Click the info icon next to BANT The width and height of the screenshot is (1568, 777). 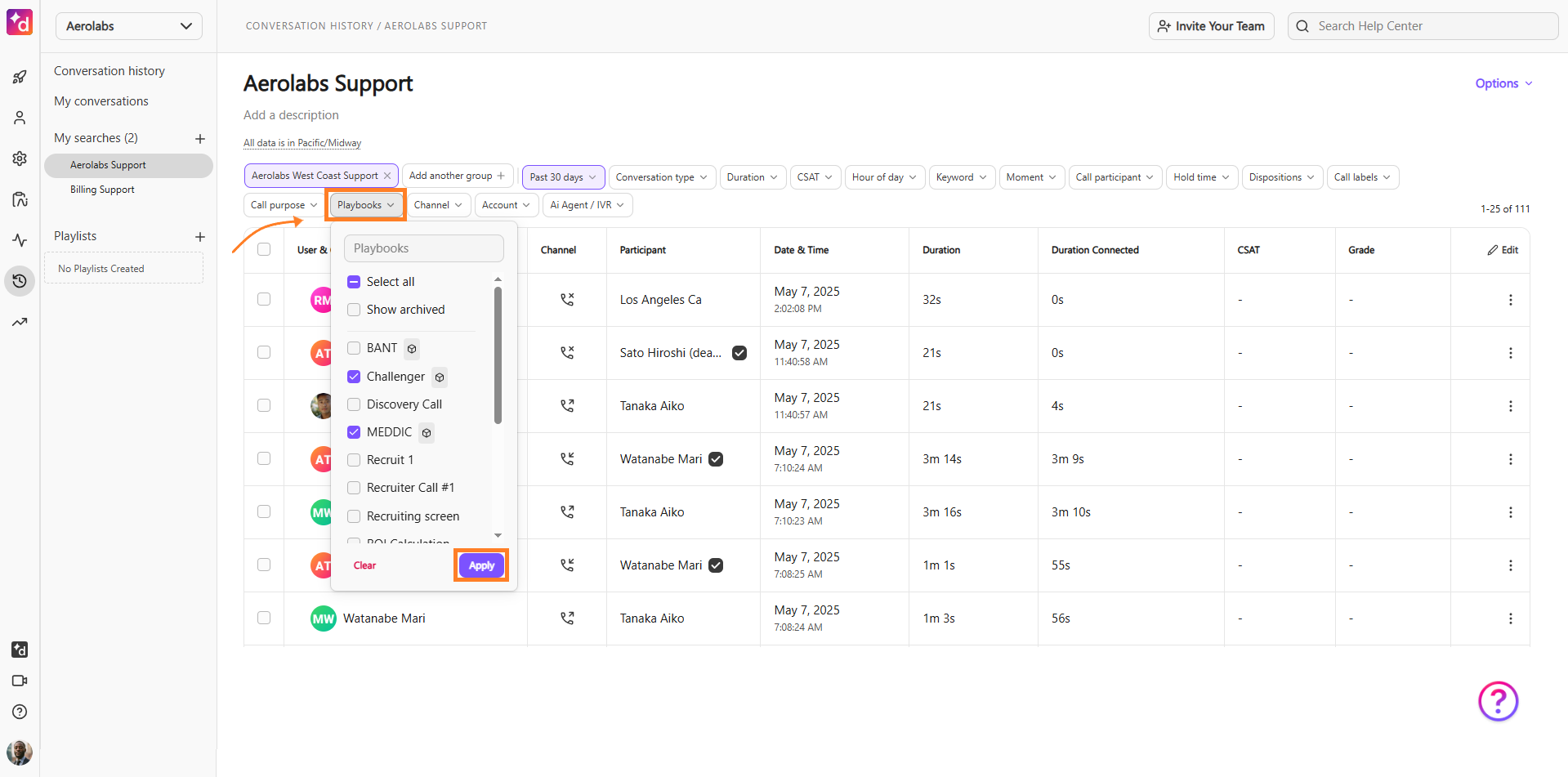412,349
